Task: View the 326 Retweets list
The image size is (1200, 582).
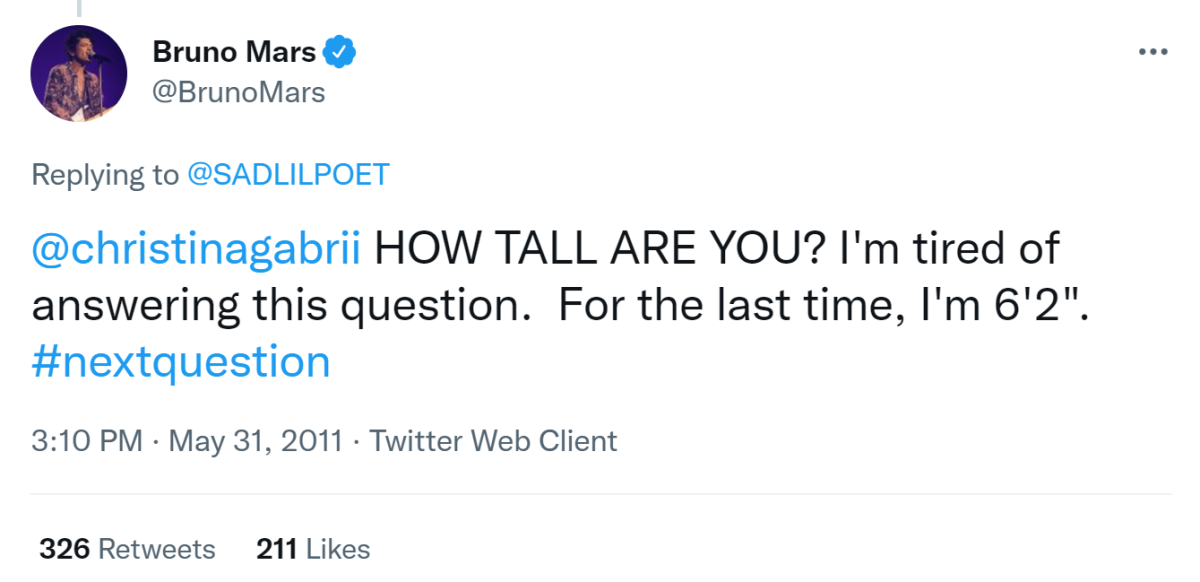Action: (x=127, y=549)
